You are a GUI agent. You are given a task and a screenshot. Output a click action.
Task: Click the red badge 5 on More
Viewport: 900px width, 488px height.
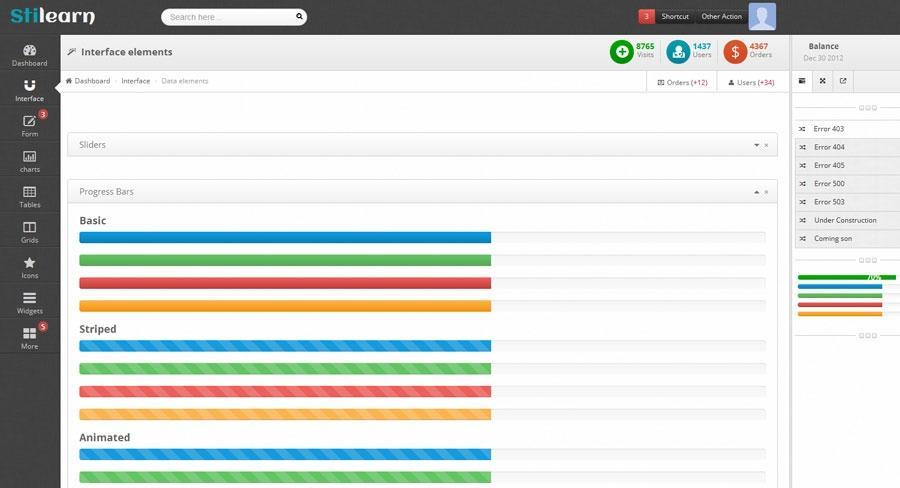pyautogui.click(x=43, y=327)
